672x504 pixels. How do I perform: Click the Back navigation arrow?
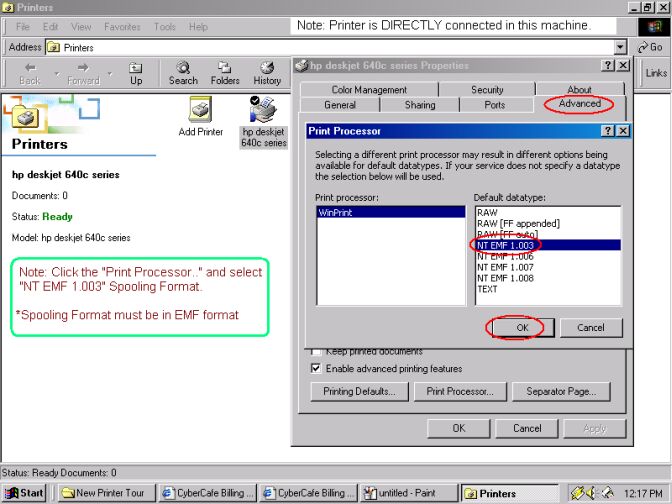point(30,72)
